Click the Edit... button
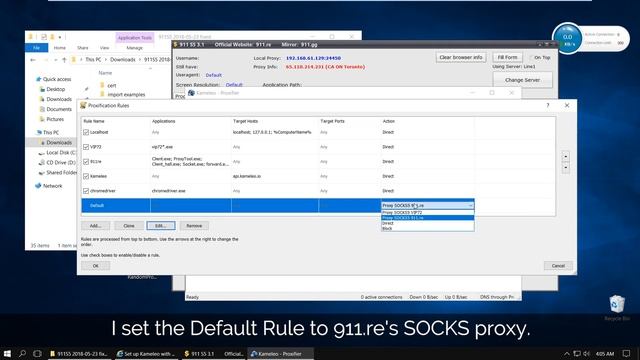Screen dimensions: 640x360 pos(161,226)
